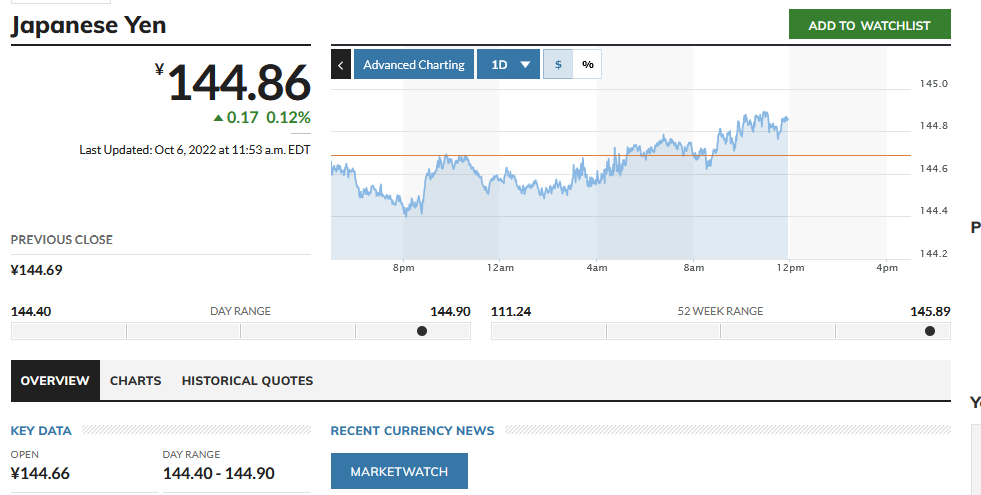Click the 52 week high 145.89
This screenshot has height=495, width=981.
pyautogui.click(x=930, y=311)
